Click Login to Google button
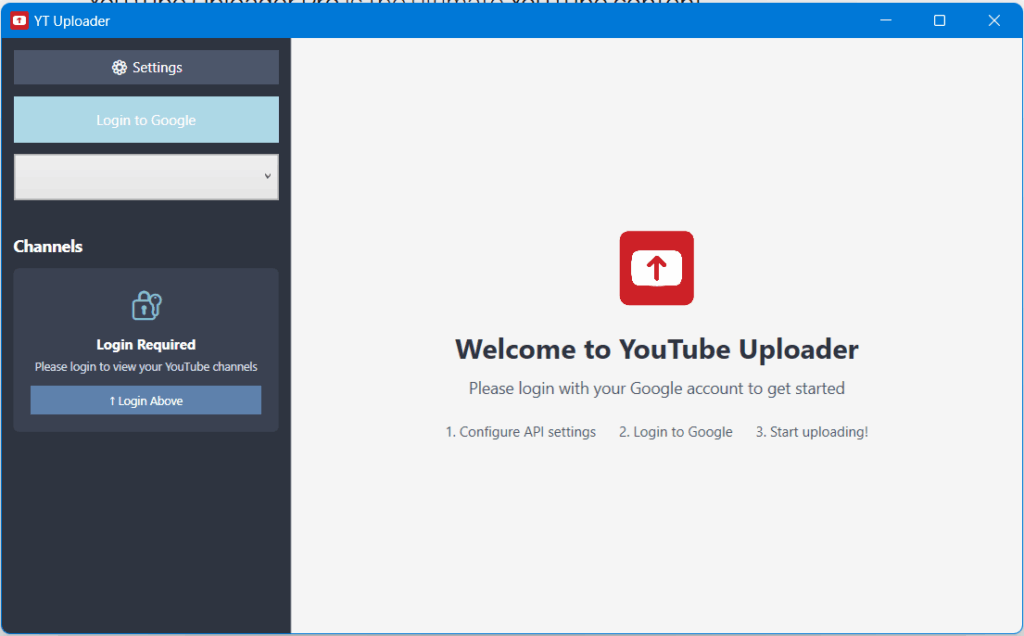The height and width of the screenshot is (636, 1024). point(146,119)
